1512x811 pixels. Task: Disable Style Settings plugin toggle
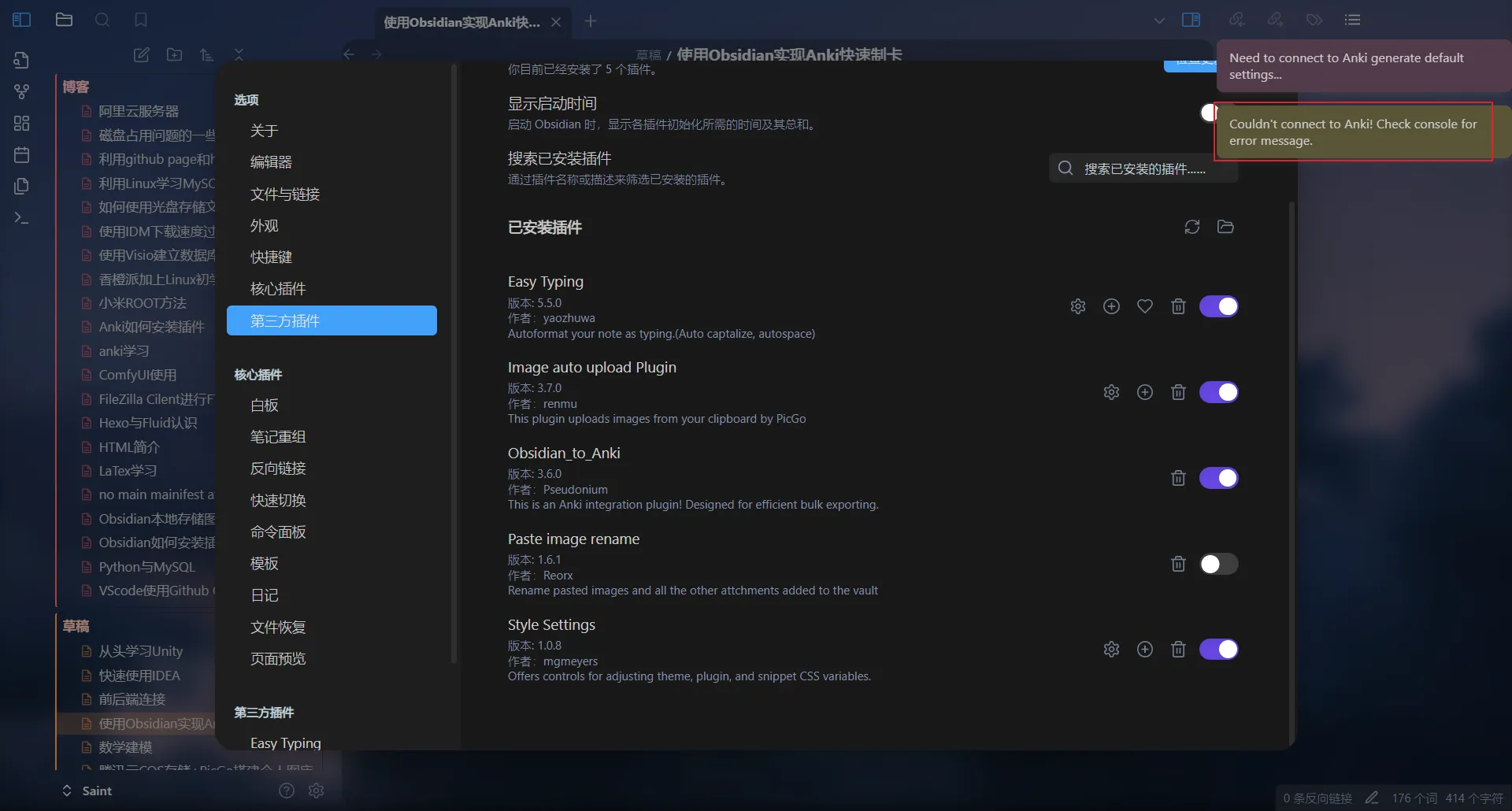(1219, 650)
